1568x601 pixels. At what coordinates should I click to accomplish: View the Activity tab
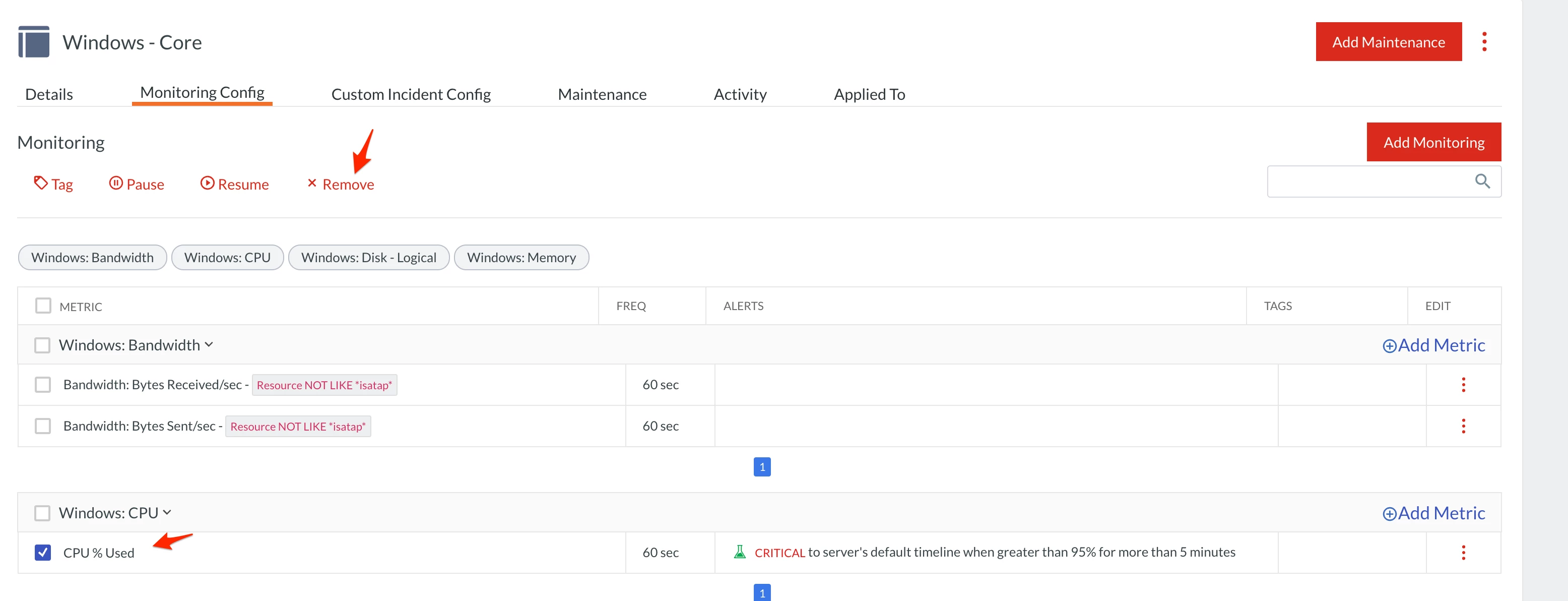pos(740,94)
